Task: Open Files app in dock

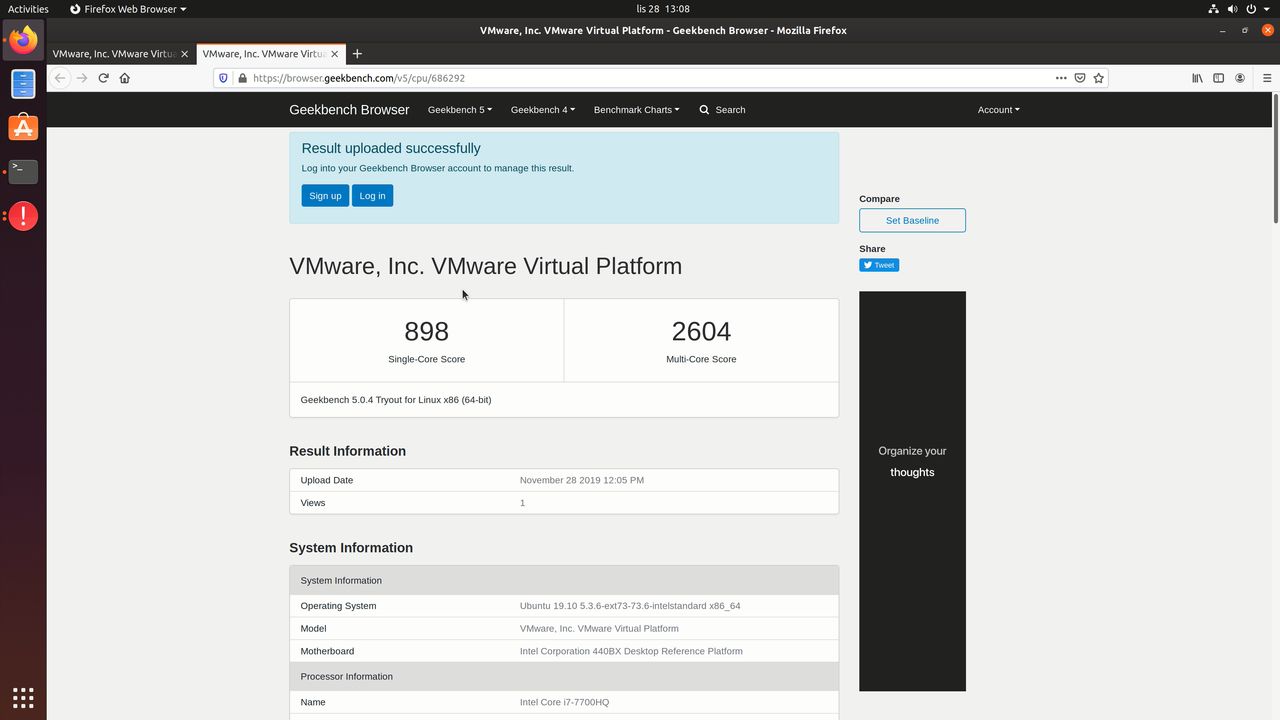Action: coord(23,84)
